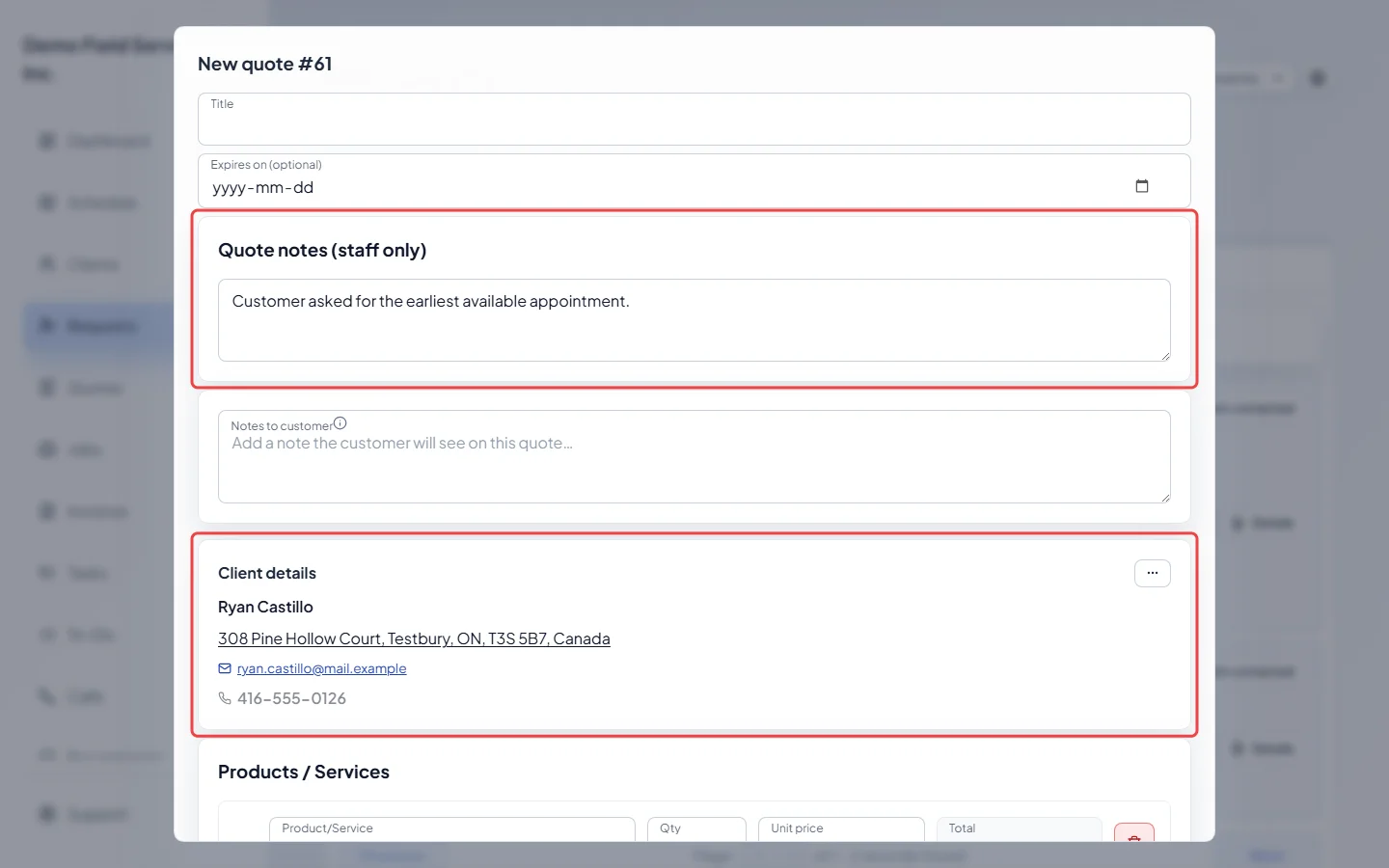Click the phone number 416-555-0126
This screenshot has height=868, width=1389.
coord(291,698)
